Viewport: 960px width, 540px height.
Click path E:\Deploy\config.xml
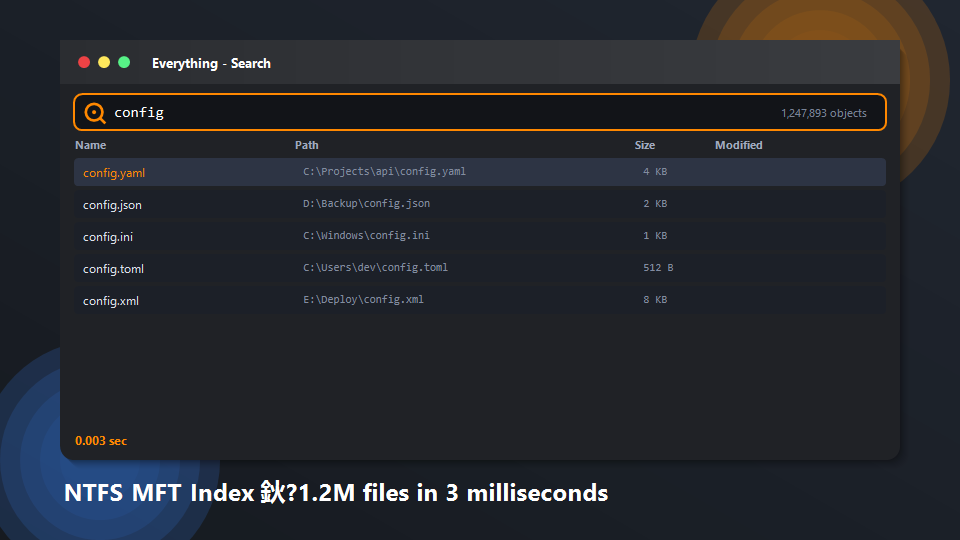click(x=363, y=299)
